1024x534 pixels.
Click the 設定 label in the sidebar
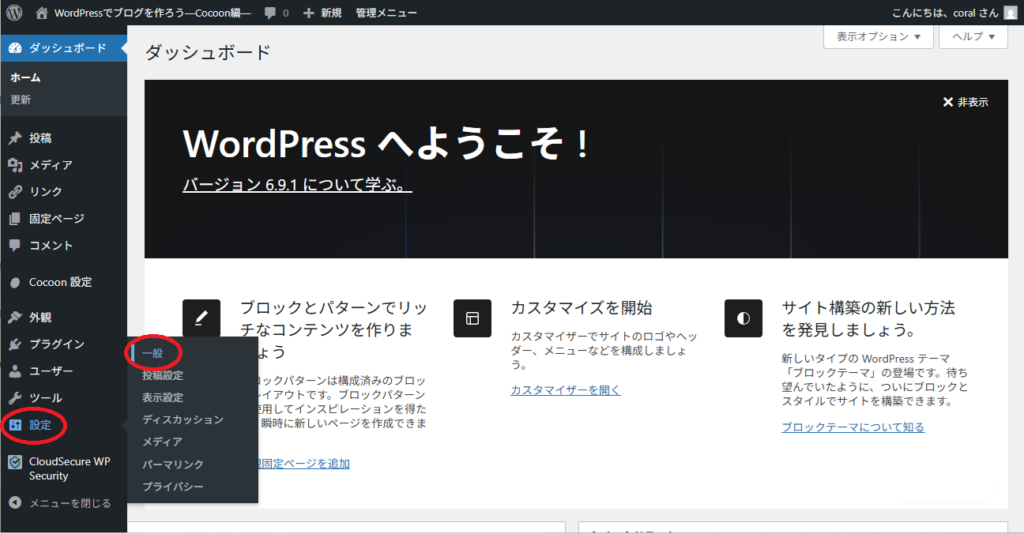click(x=40, y=425)
